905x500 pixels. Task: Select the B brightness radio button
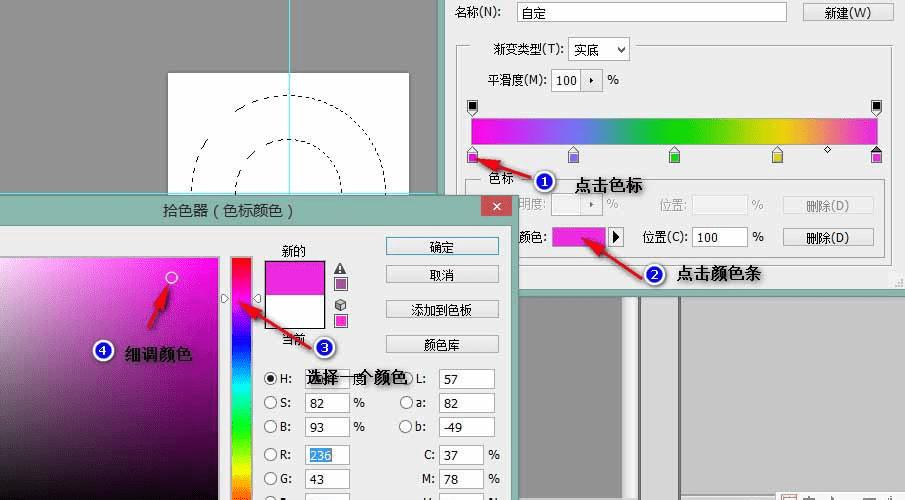pyautogui.click(x=270, y=427)
